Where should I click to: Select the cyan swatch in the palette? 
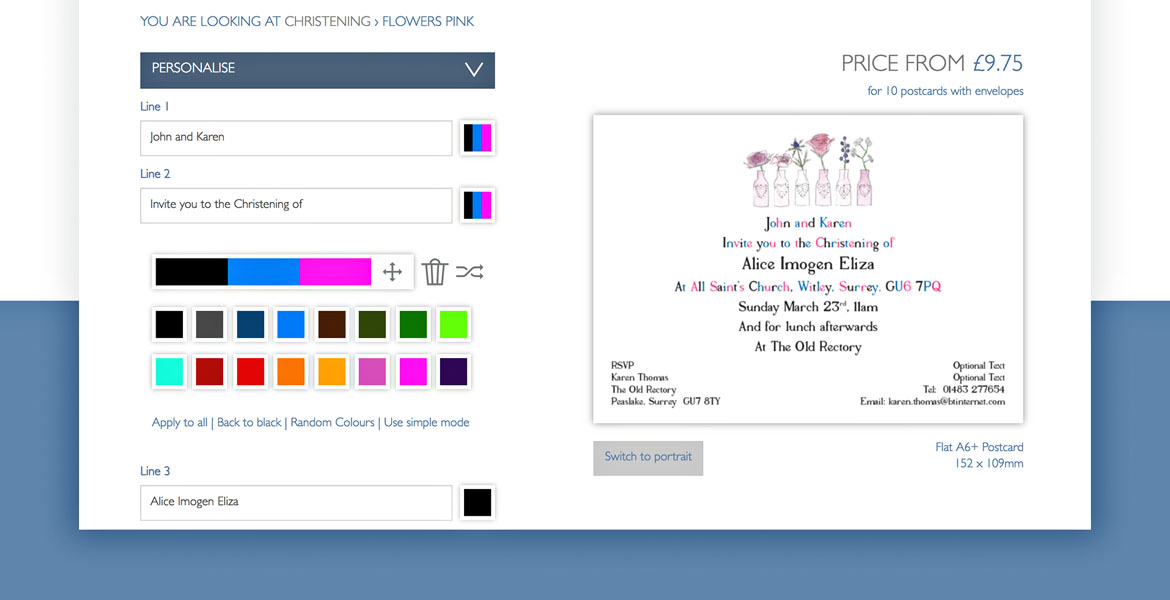pyautogui.click(x=168, y=371)
